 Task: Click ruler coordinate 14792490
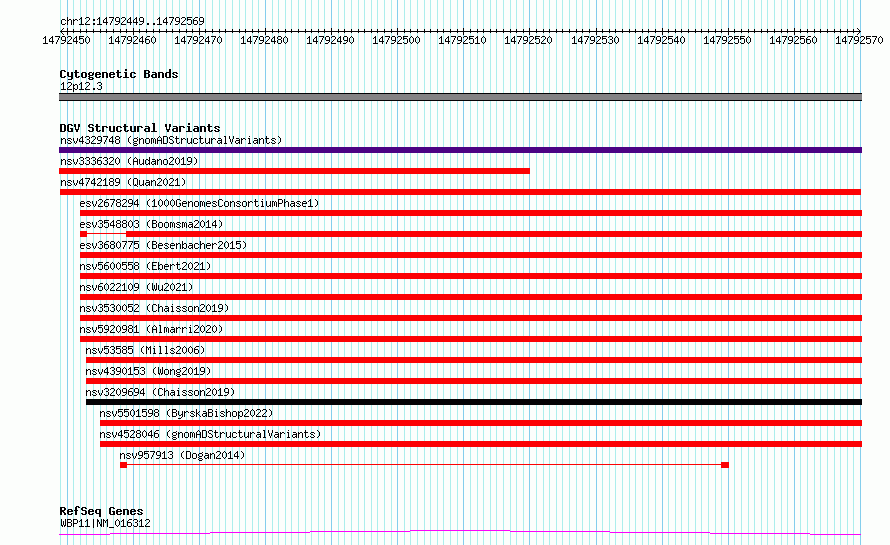click(x=330, y=40)
